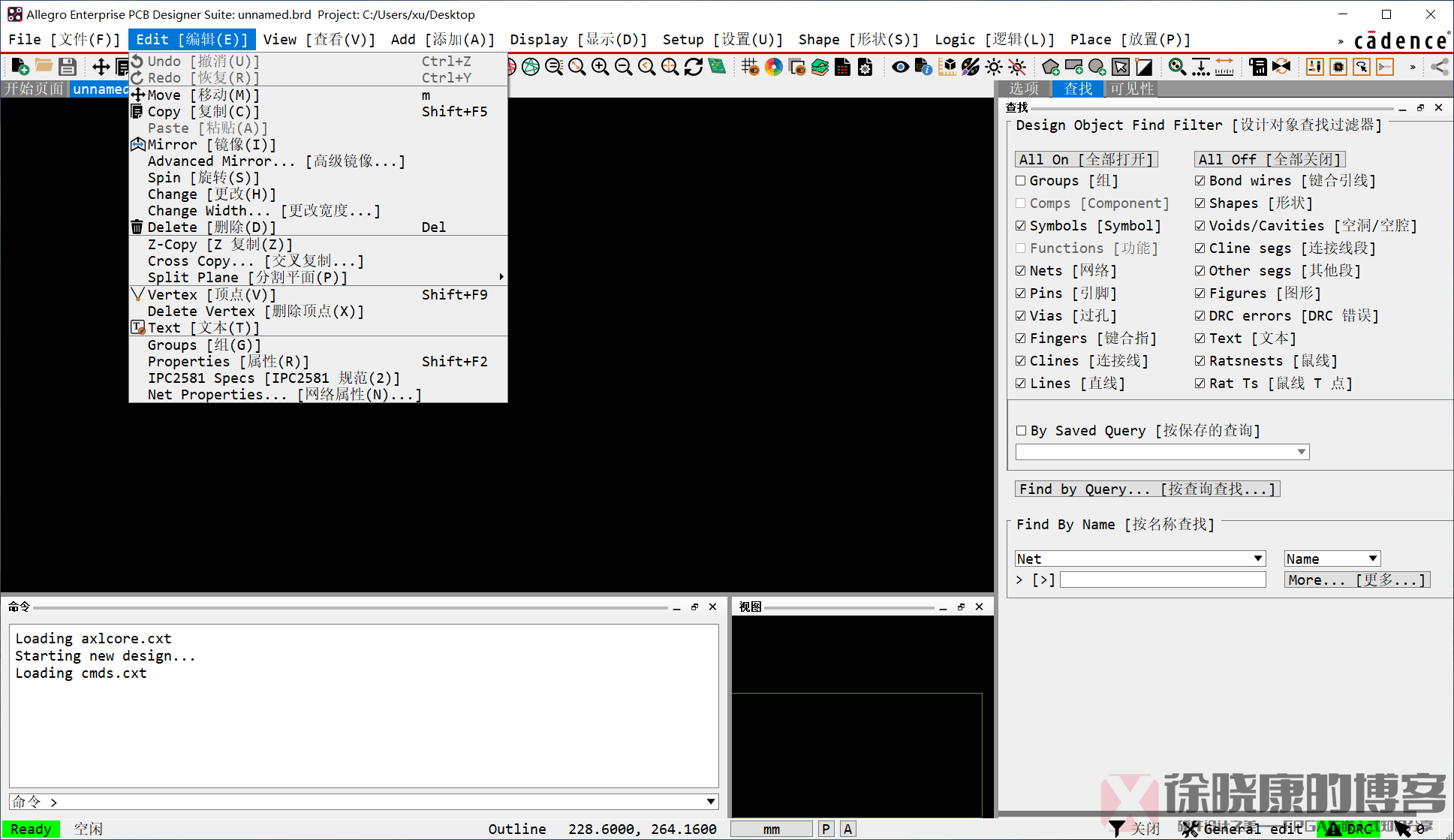1454x840 pixels.
Task: Click the Find By Name text field
Action: [x=1162, y=580]
